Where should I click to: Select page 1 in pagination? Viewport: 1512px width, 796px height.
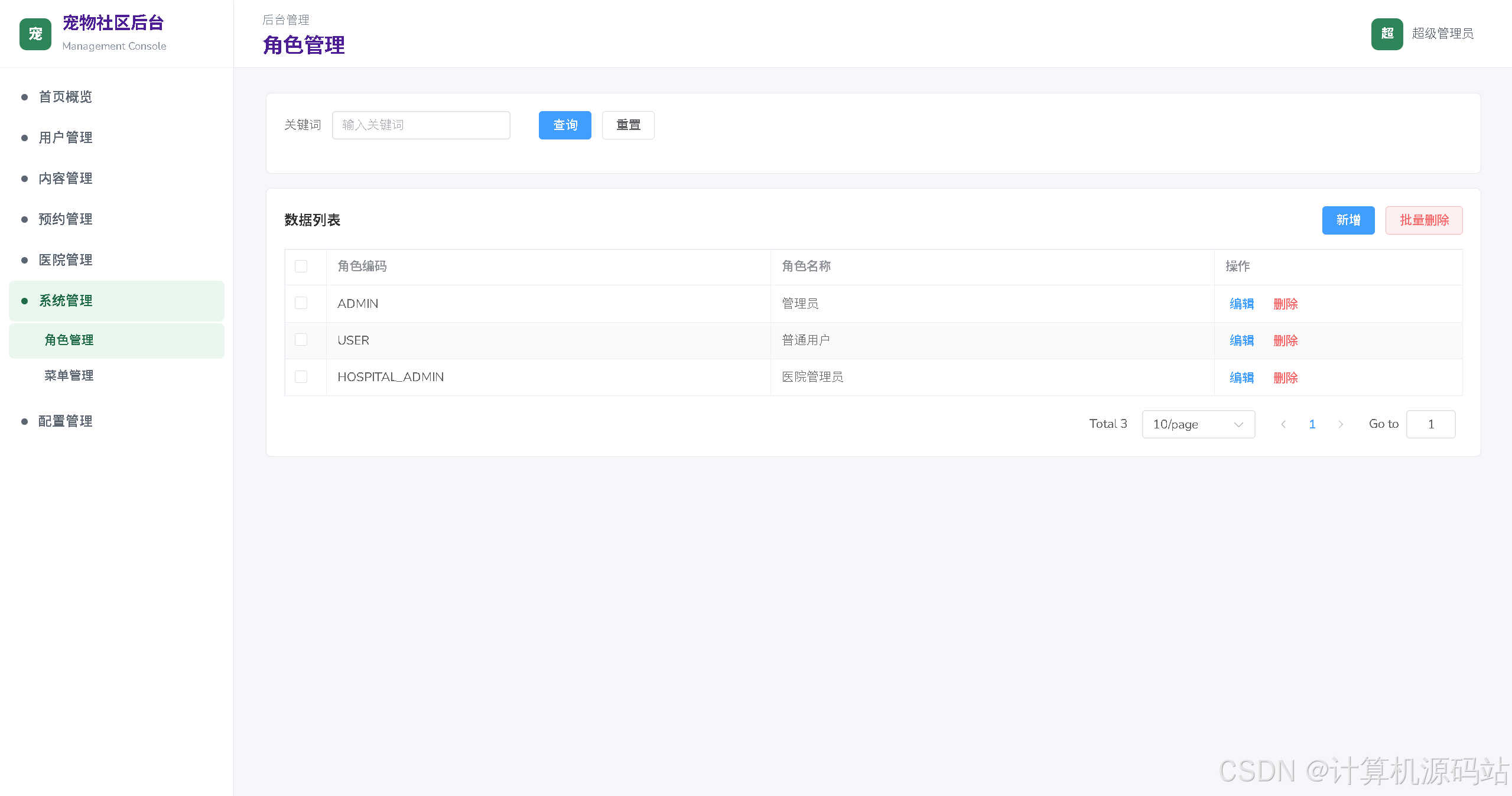(x=1312, y=424)
